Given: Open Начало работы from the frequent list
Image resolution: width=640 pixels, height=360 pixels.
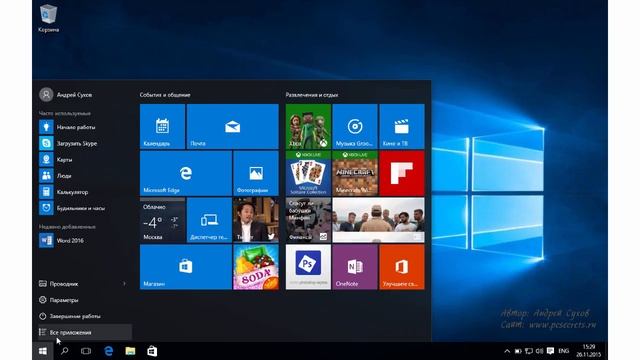Looking at the screenshot, I should 85,127.
